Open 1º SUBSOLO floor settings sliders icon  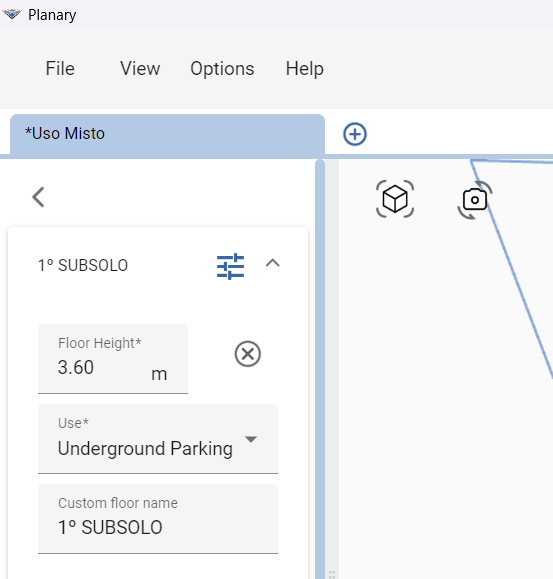point(230,266)
